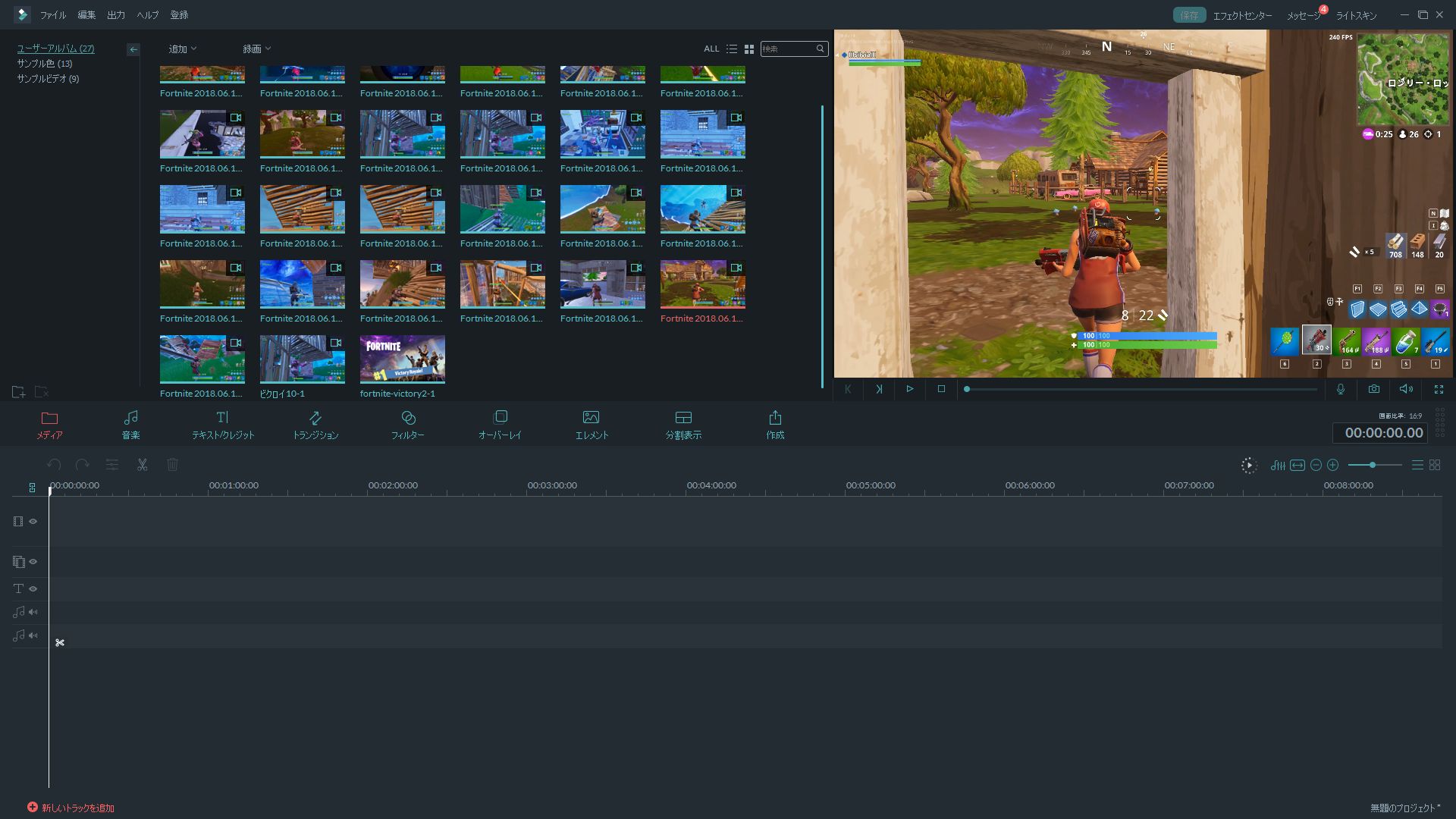Click the preview playback progress bar
This screenshot has height=819, width=1456.
1141,389
